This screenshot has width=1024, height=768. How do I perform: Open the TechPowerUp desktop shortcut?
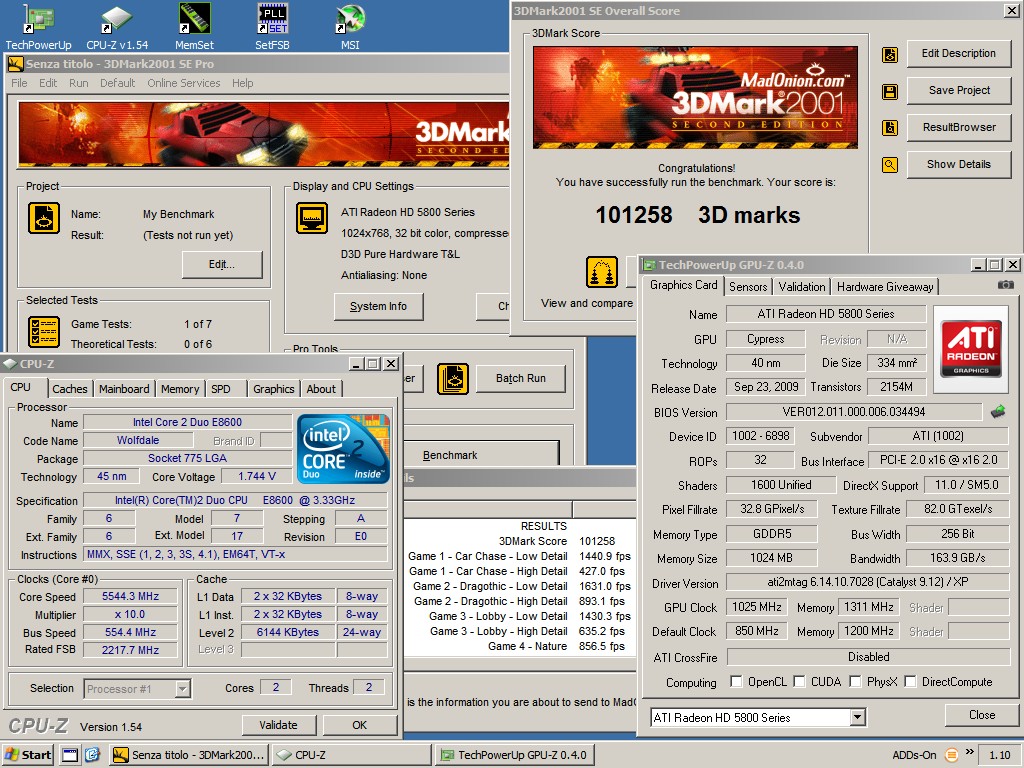38,27
